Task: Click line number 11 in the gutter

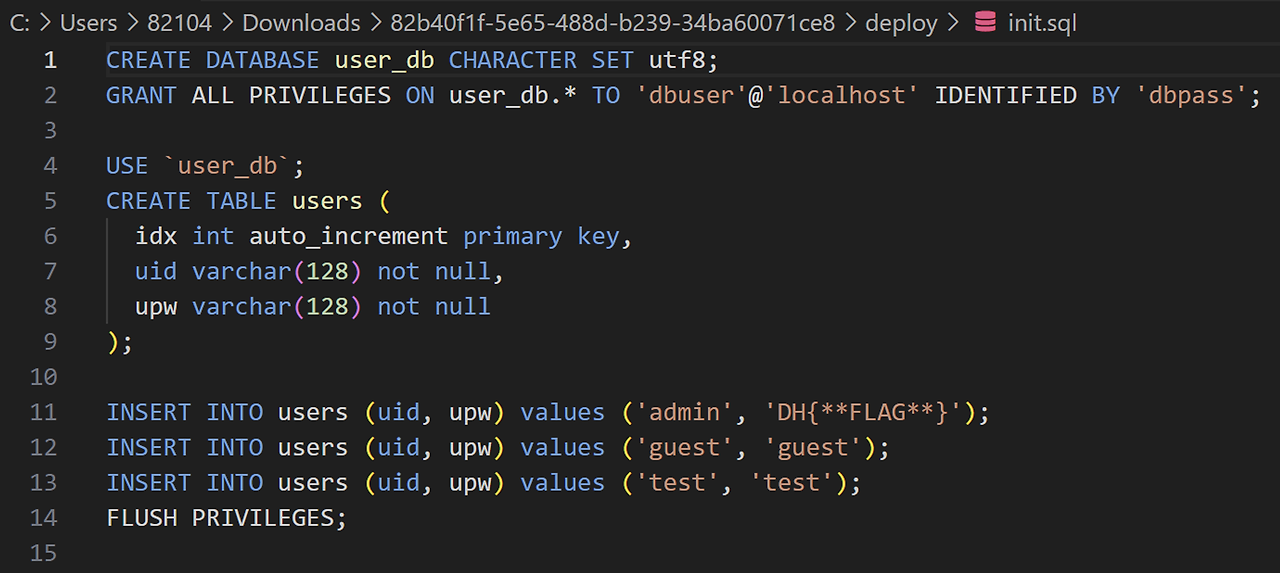Action: pos(45,412)
